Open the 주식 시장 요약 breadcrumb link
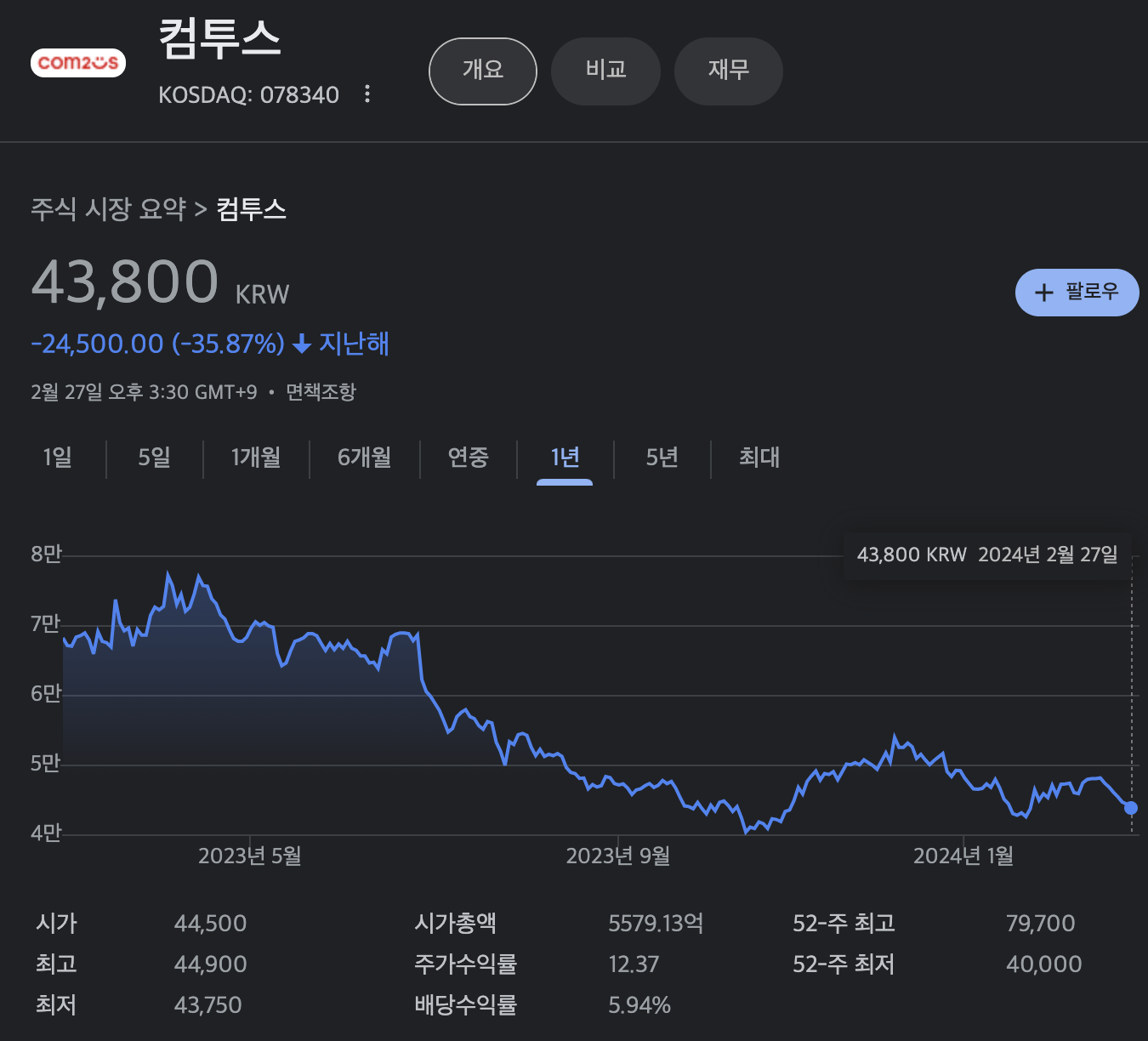This screenshot has height=1041, width=1148. (x=108, y=209)
